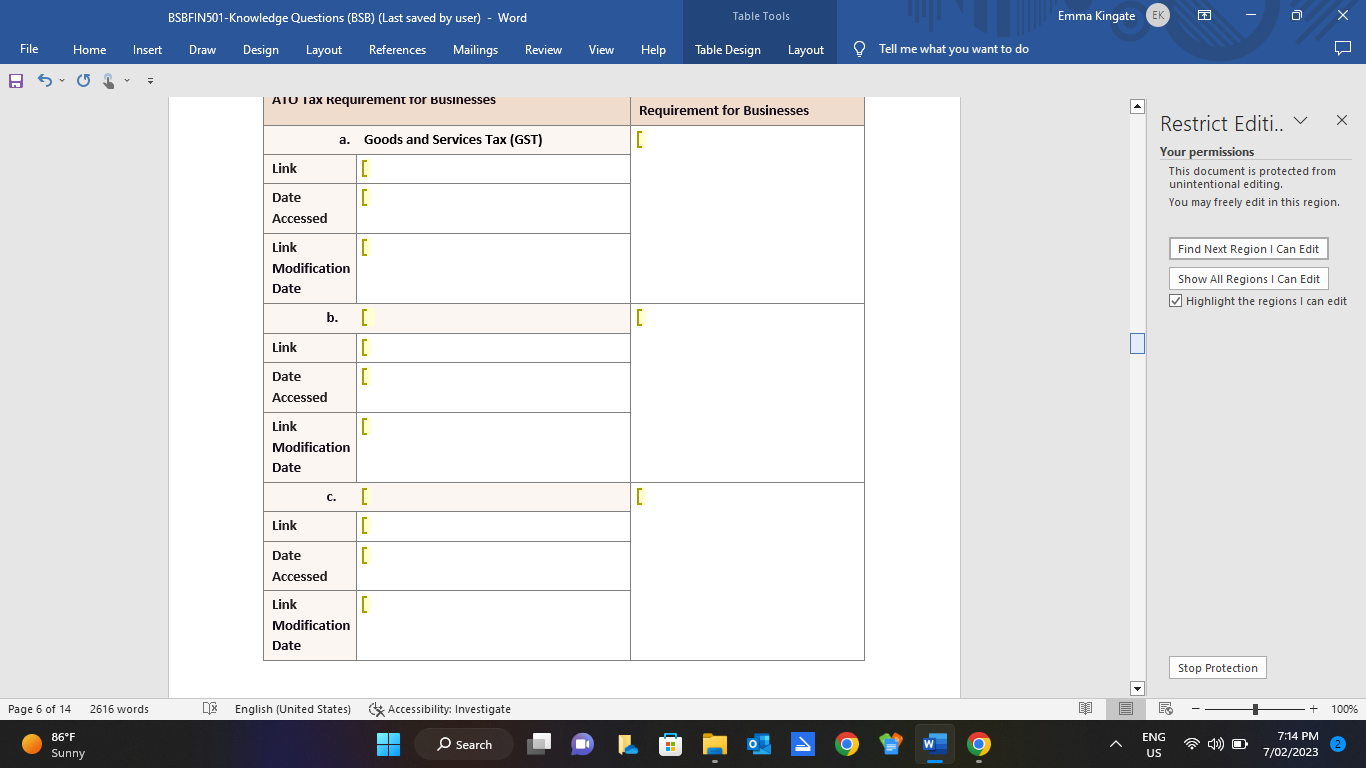Viewport: 1366px width, 768px height.
Task: Open the File menu
Action: click(29, 49)
